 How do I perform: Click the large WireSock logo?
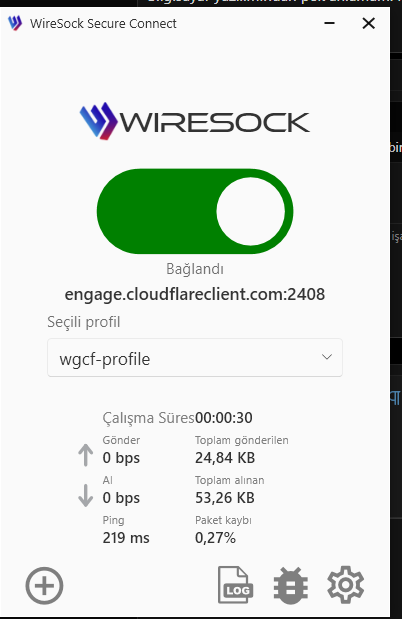195,121
